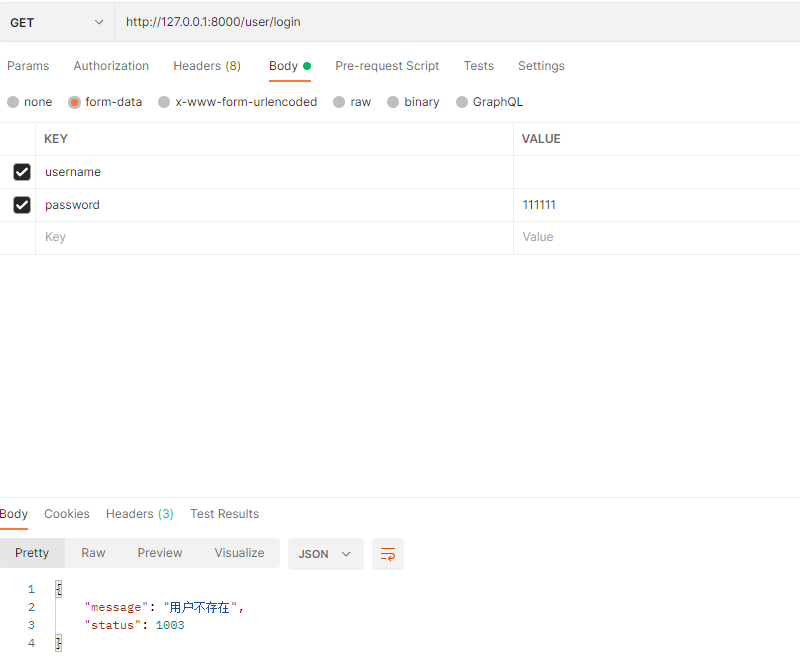Screen dimensions: 800x669
Task: Open the Authorization tab
Action: (x=111, y=66)
